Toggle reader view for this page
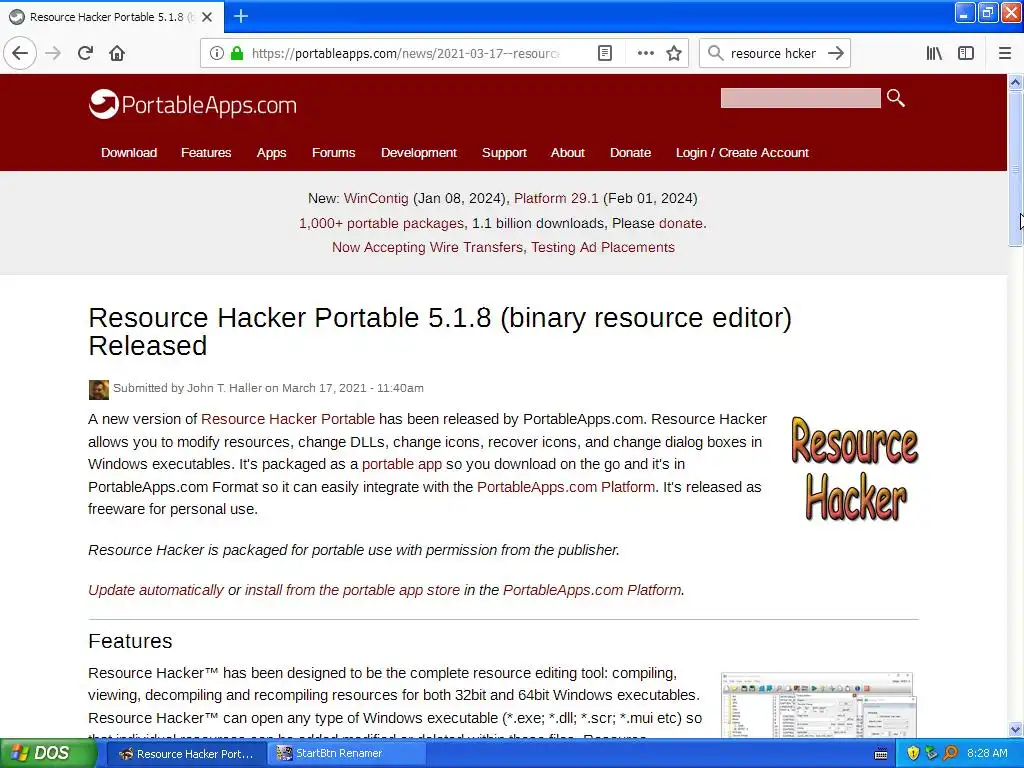This screenshot has height=768, width=1024. tap(605, 53)
